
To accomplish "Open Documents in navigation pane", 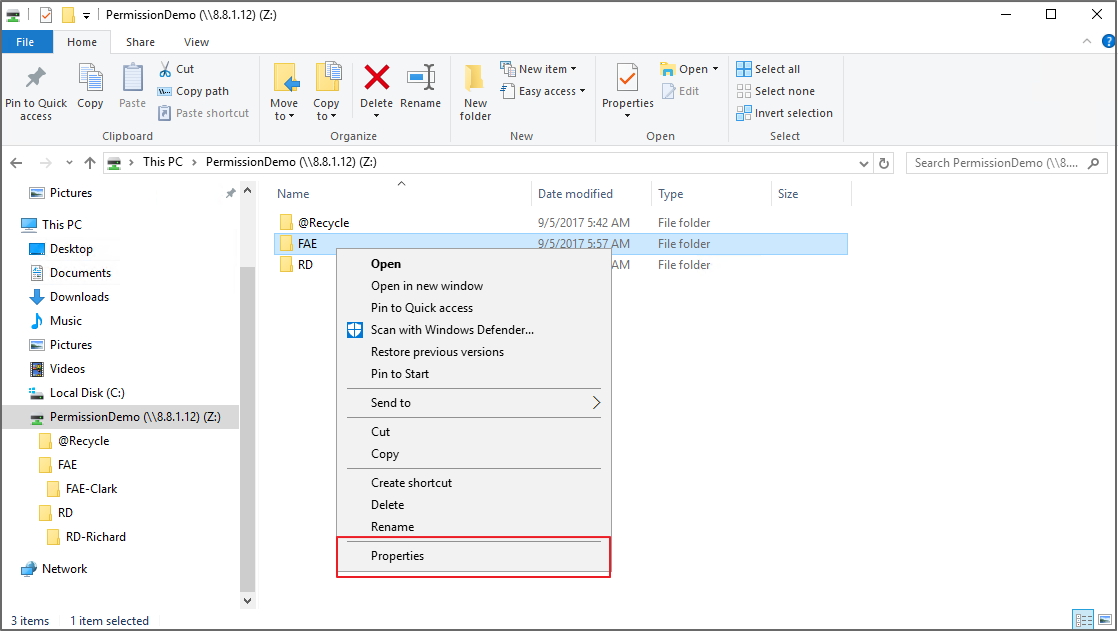I will [81, 273].
